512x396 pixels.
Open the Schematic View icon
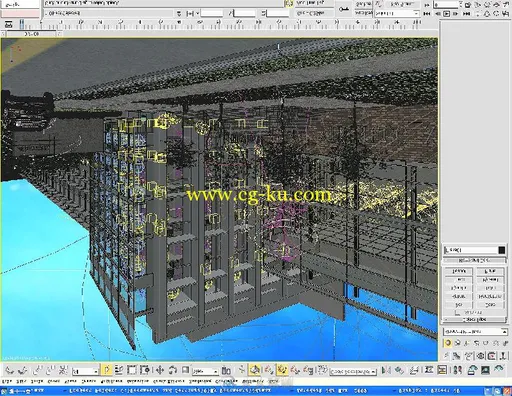442,370
